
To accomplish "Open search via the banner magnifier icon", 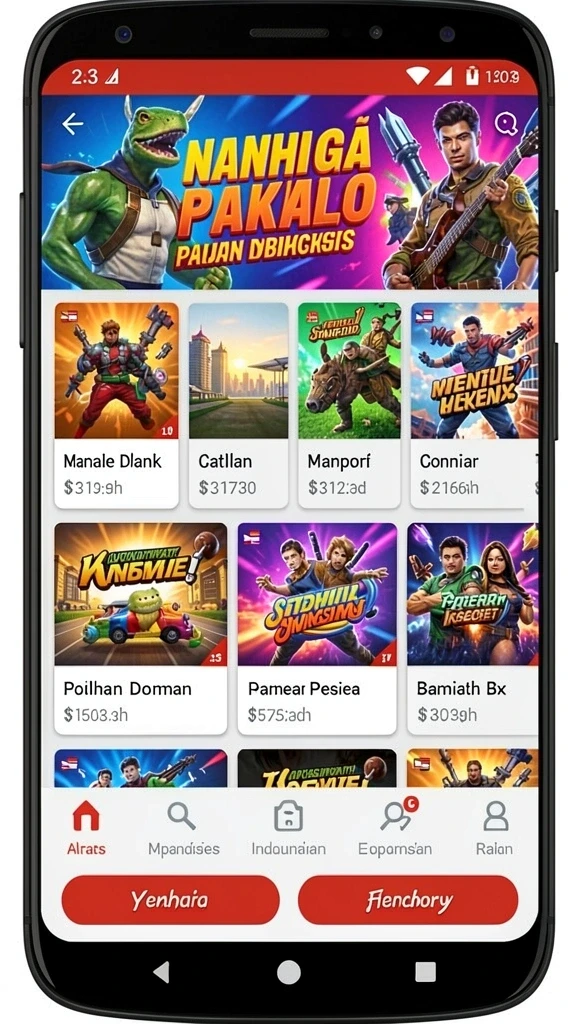I will point(506,123).
